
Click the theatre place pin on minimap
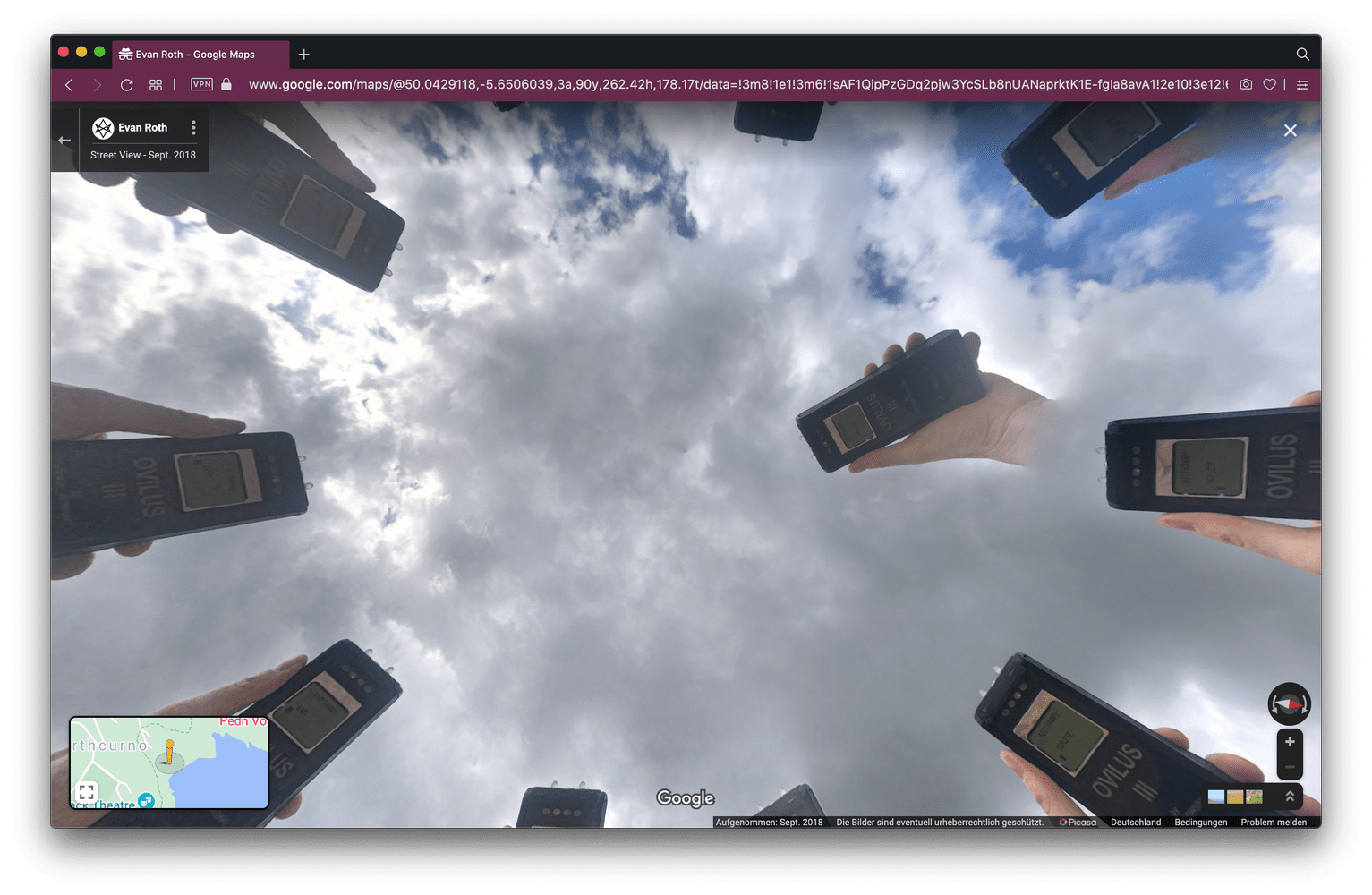(x=146, y=800)
